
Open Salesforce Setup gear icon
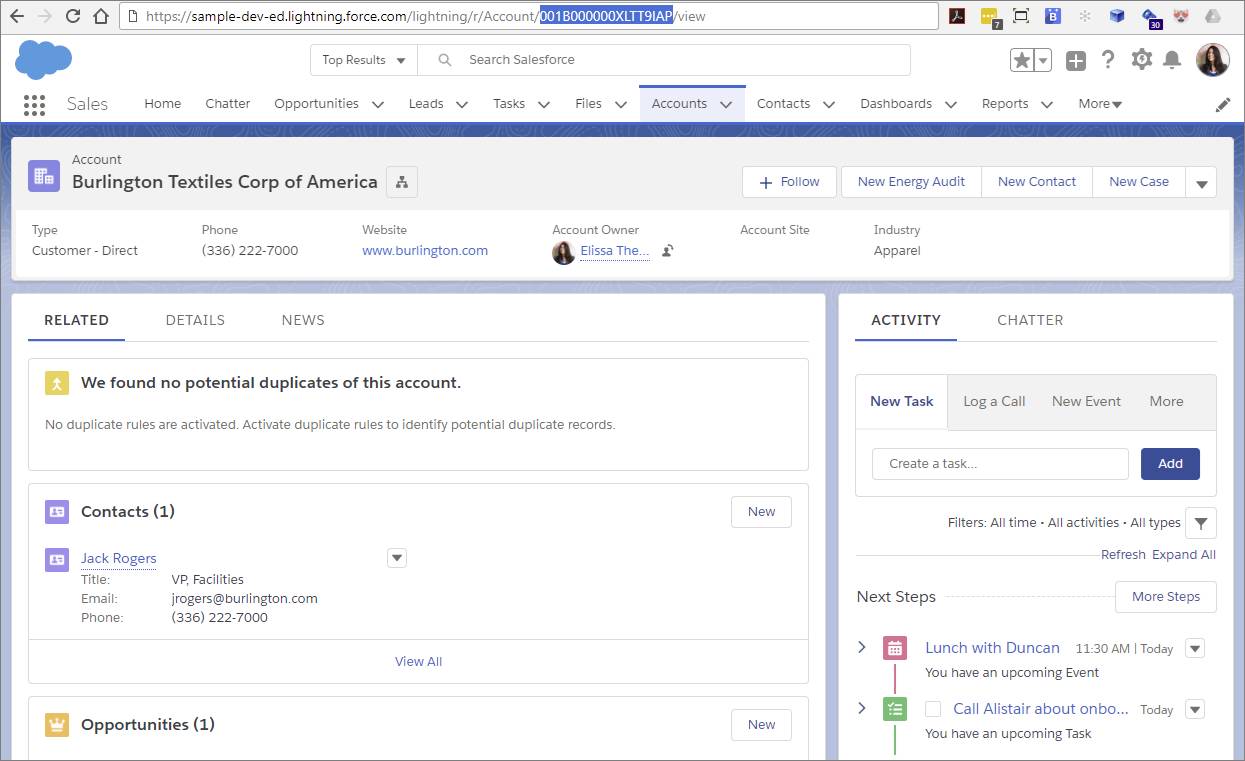(x=1141, y=60)
